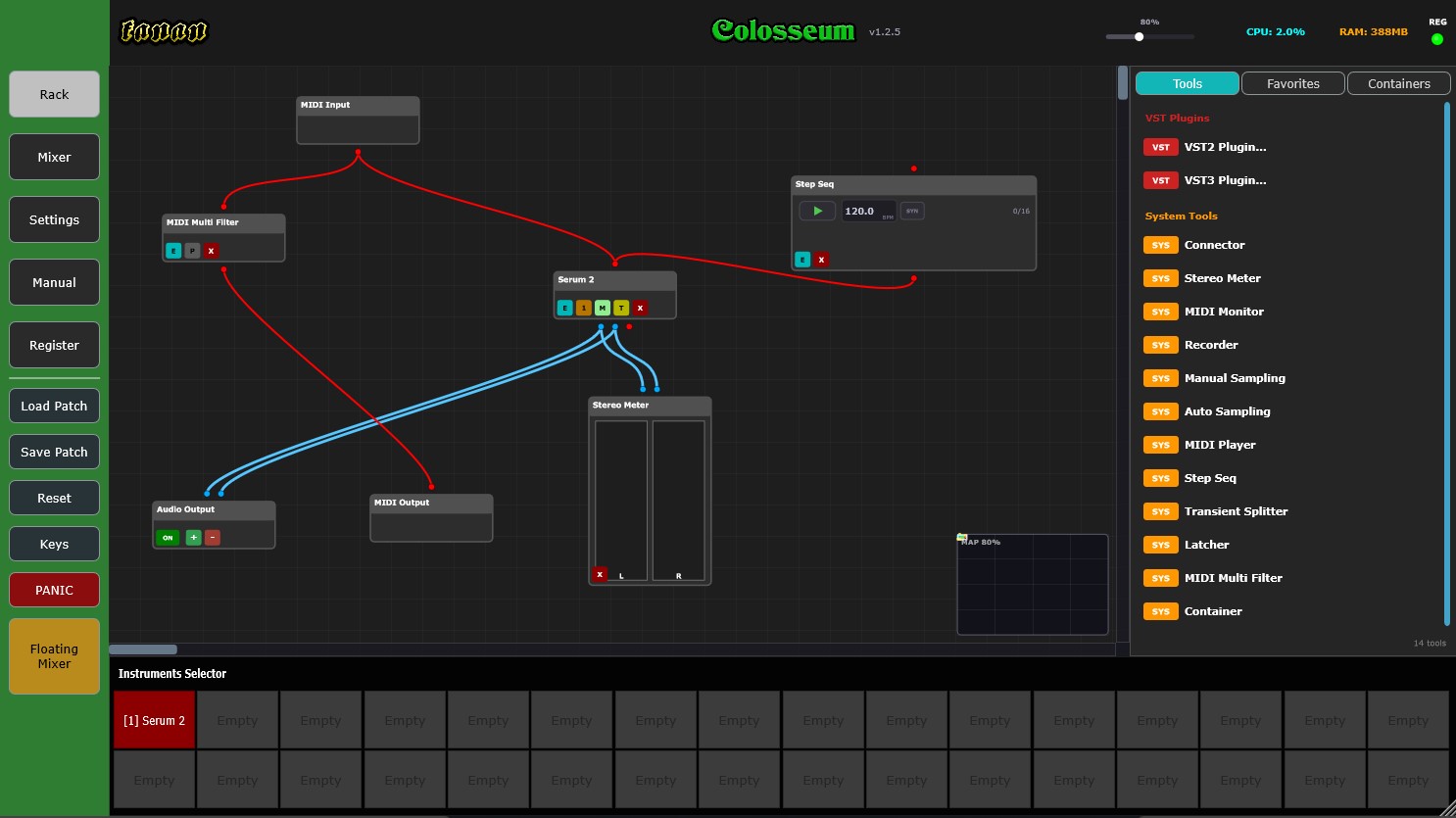Viewport: 1456px width, 818px height.
Task: Click the P button on MIDI Multi Filter
Action: [192, 251]
